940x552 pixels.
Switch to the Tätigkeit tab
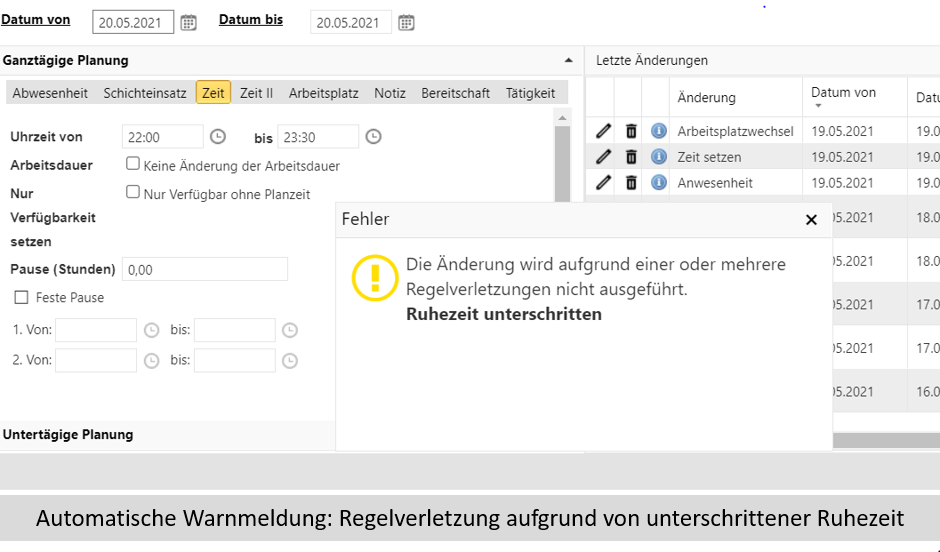[530, 93]
